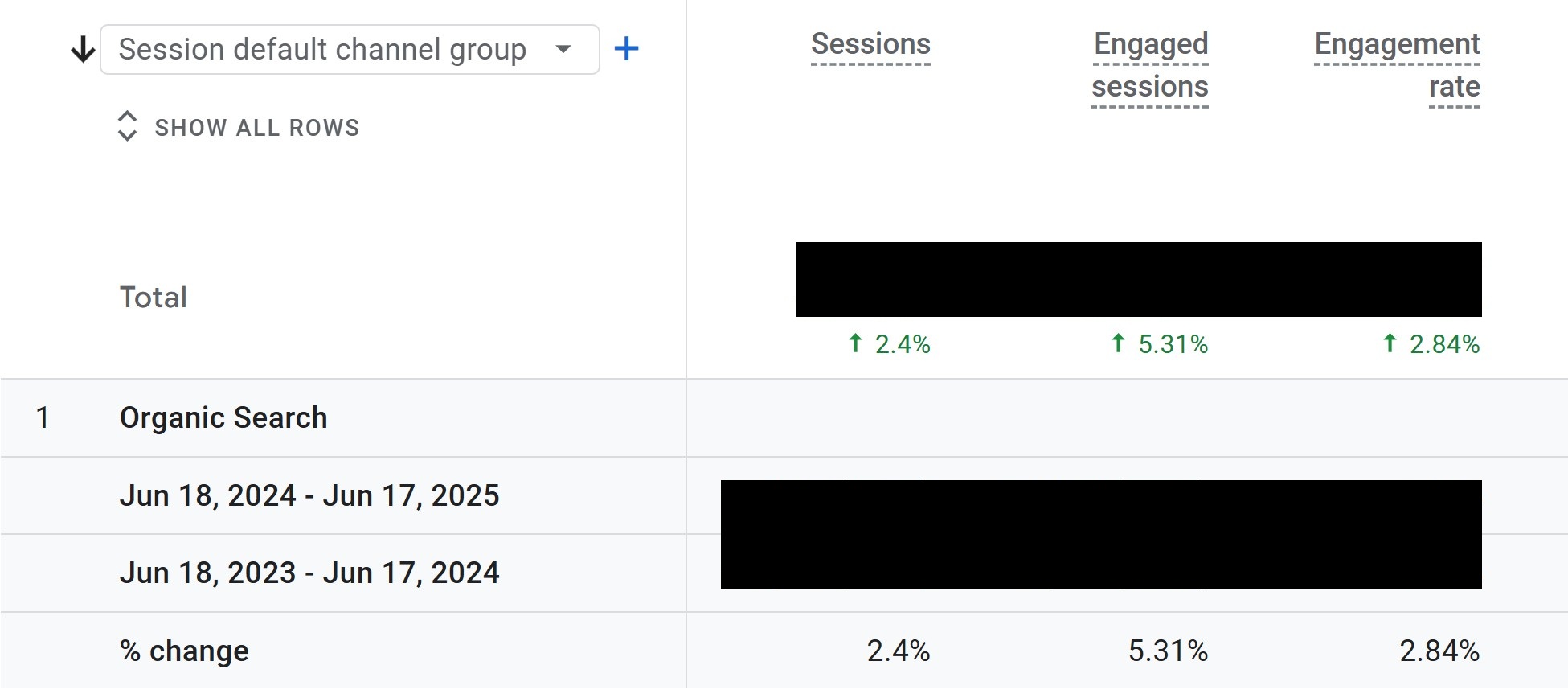Open Session default channel group dropdown

click(322, 50)
